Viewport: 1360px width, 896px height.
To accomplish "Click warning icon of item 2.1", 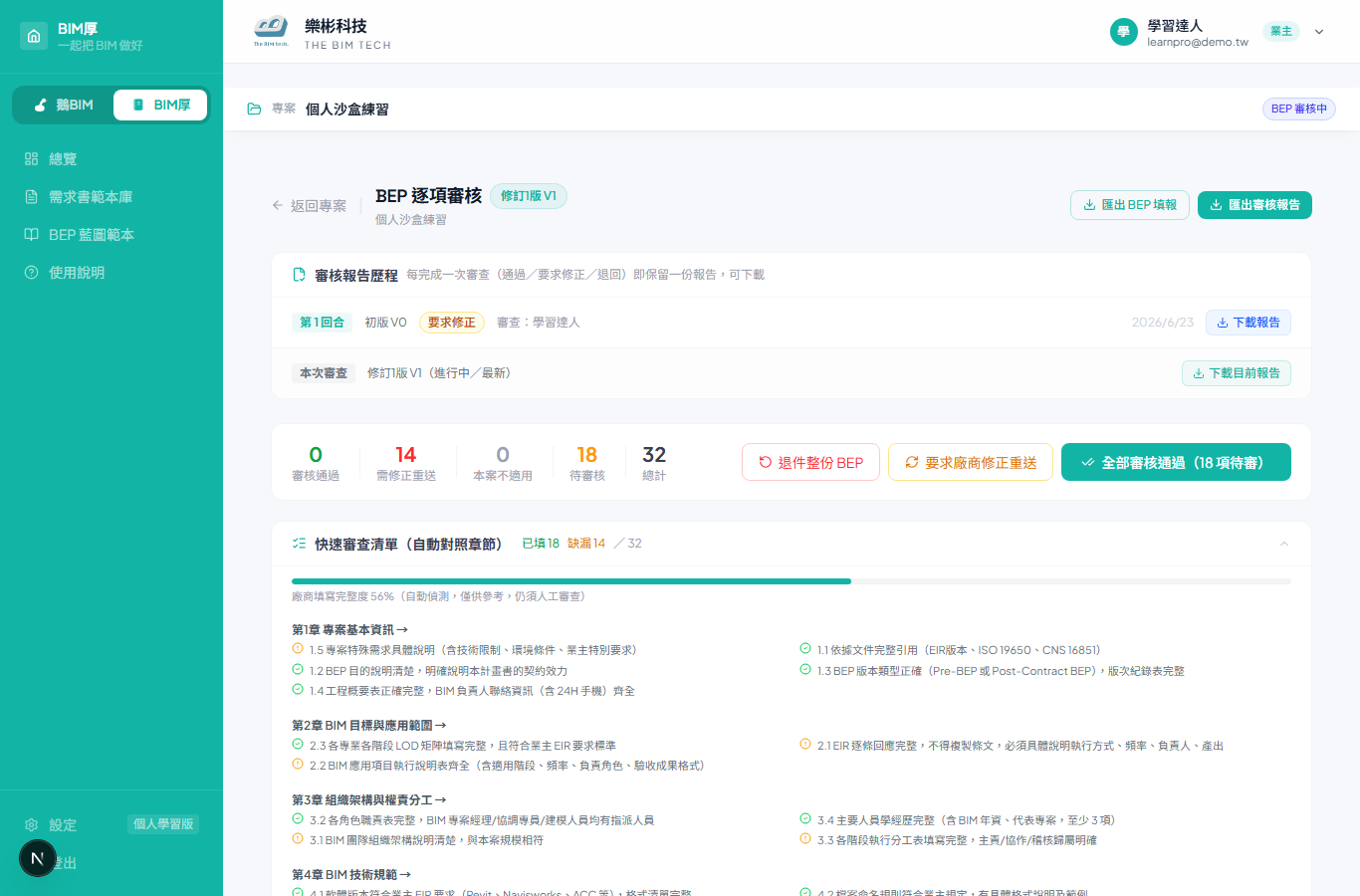I will click(805, 745).
